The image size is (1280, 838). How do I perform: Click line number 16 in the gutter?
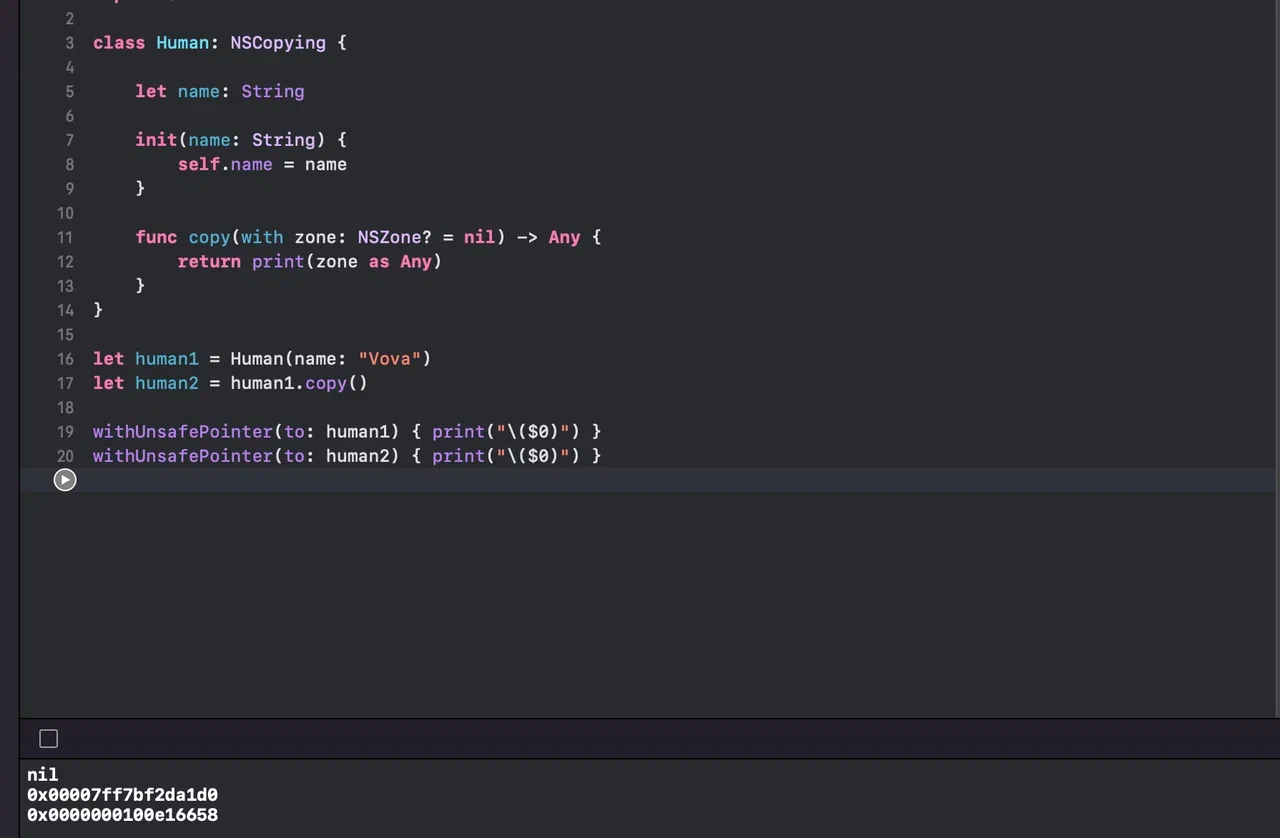click(x=65, y=358)
